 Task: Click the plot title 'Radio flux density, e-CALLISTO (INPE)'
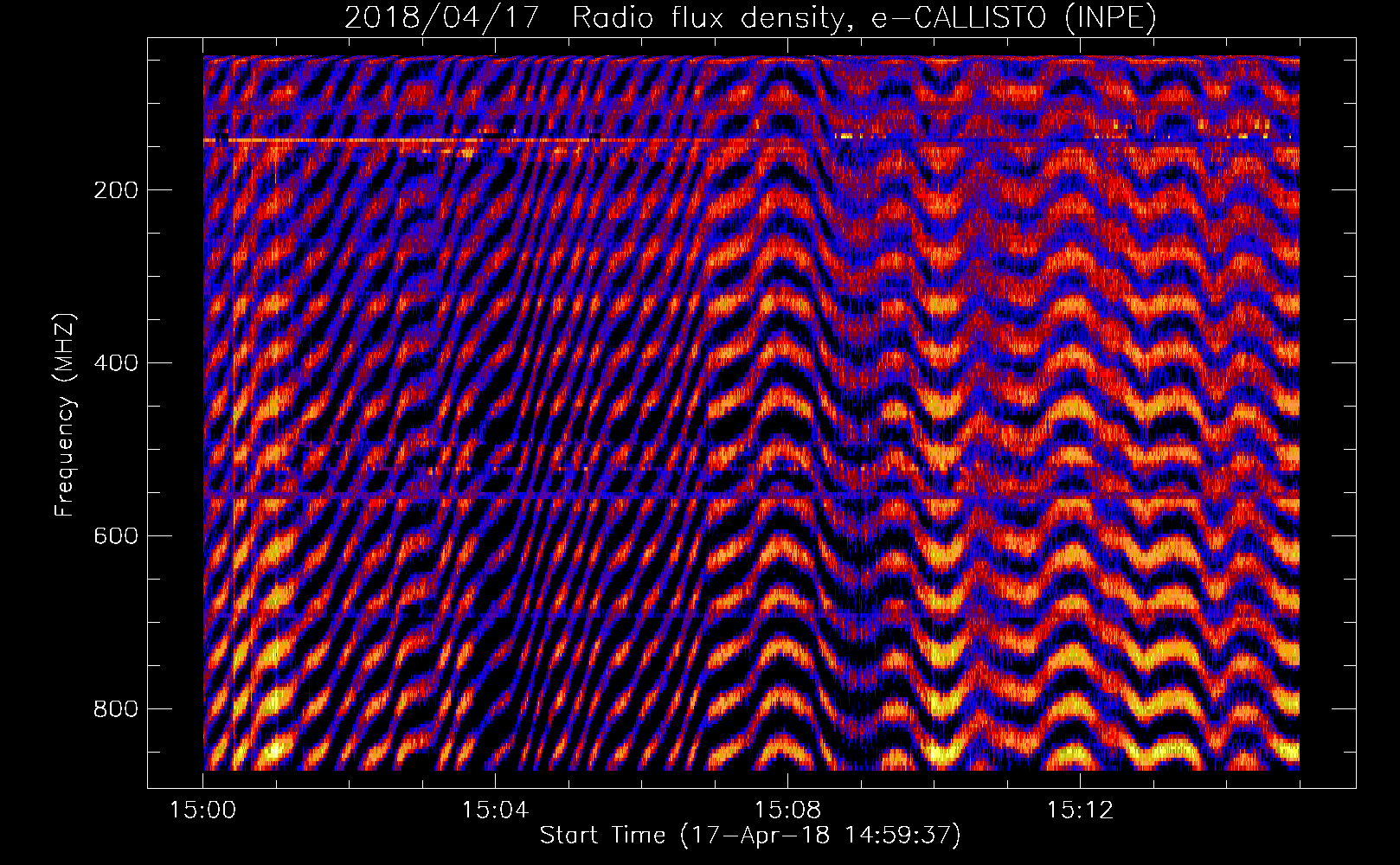864,18
